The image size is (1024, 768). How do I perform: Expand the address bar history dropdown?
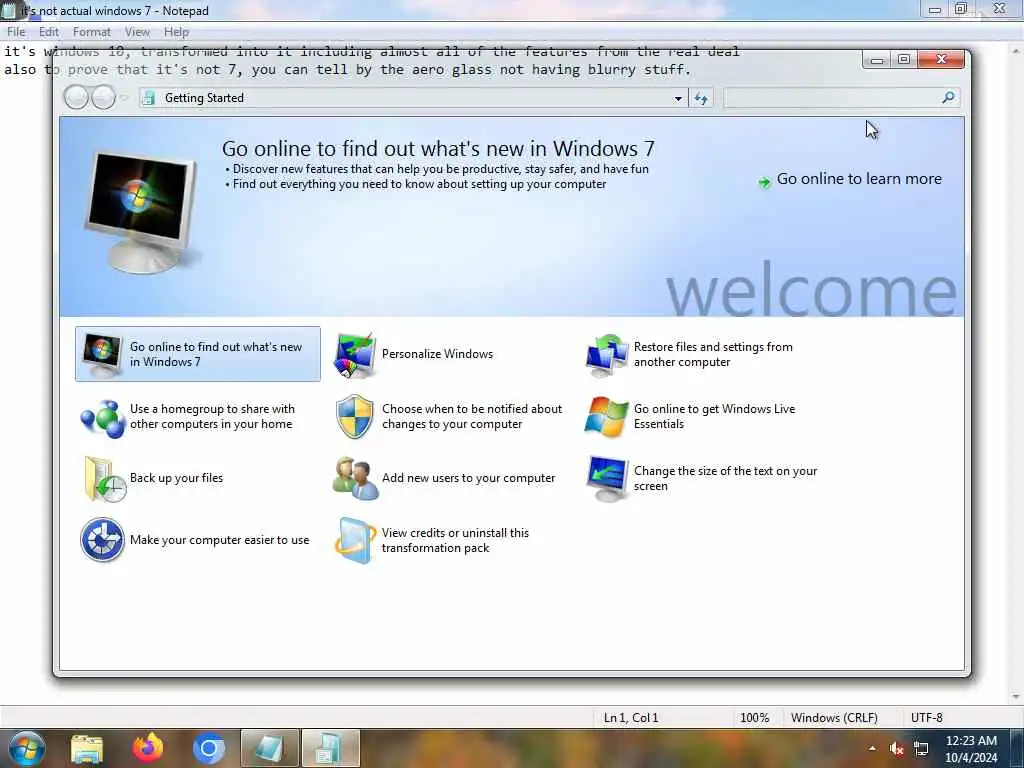tap(678, 99)
